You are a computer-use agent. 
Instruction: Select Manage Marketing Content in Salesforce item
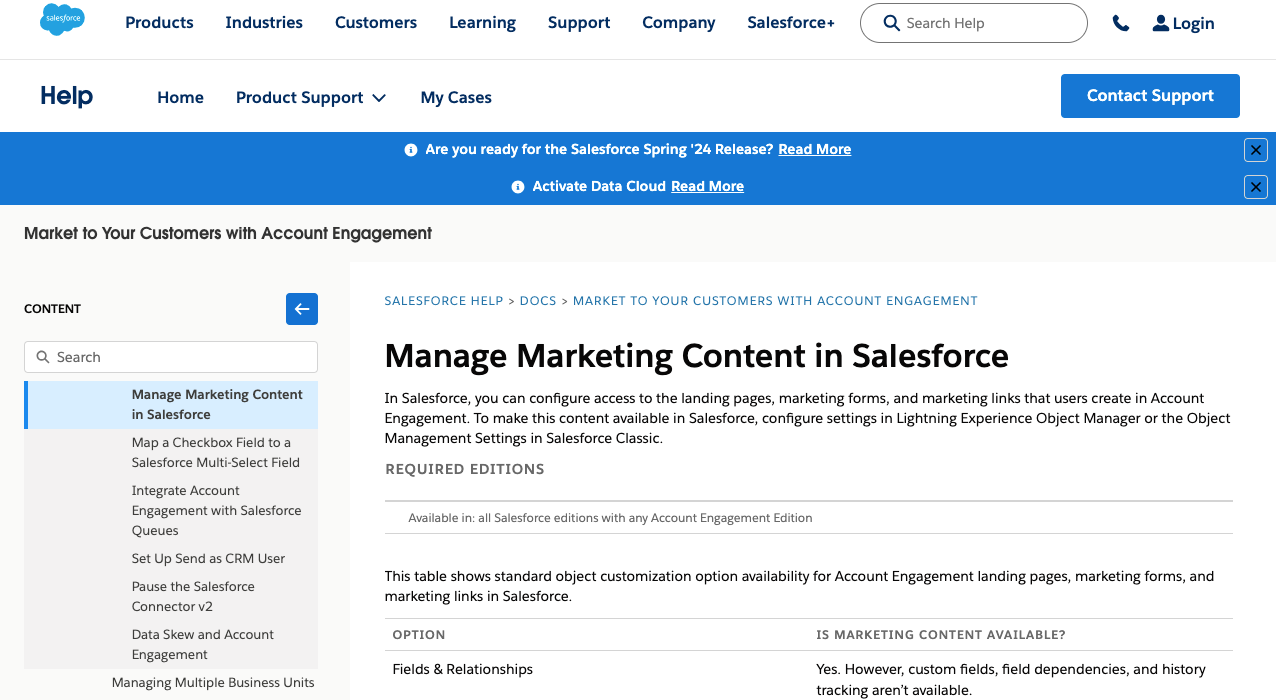tap(171, 405)
